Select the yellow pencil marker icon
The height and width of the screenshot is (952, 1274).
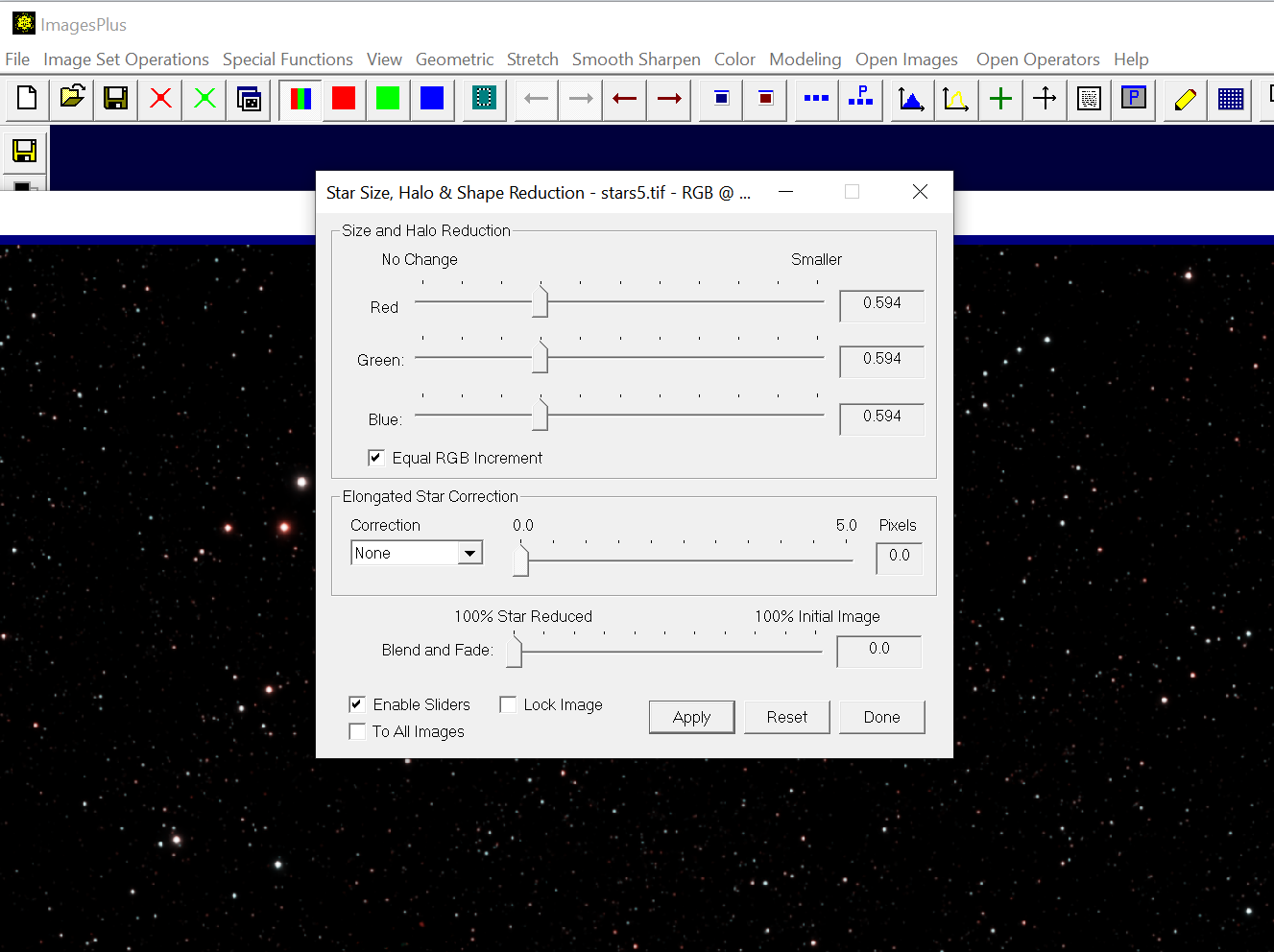coord(1186,98)
